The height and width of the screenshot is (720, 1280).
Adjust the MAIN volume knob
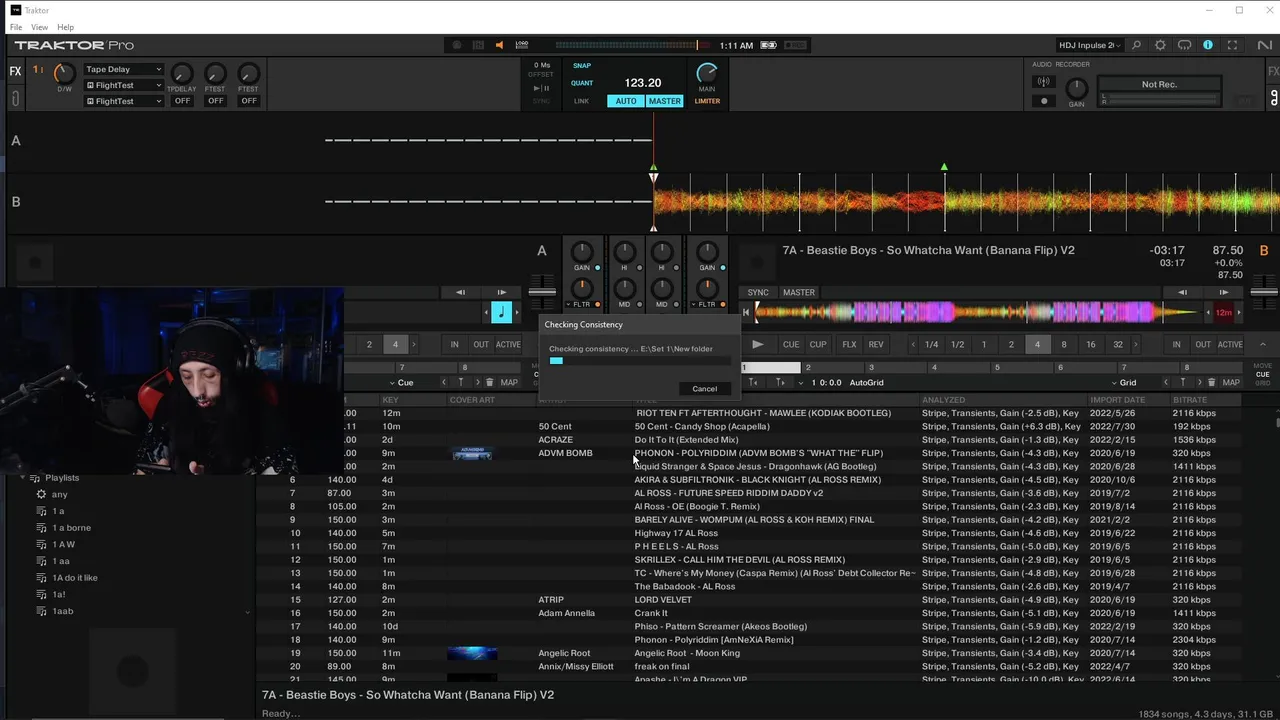[707, 73]
